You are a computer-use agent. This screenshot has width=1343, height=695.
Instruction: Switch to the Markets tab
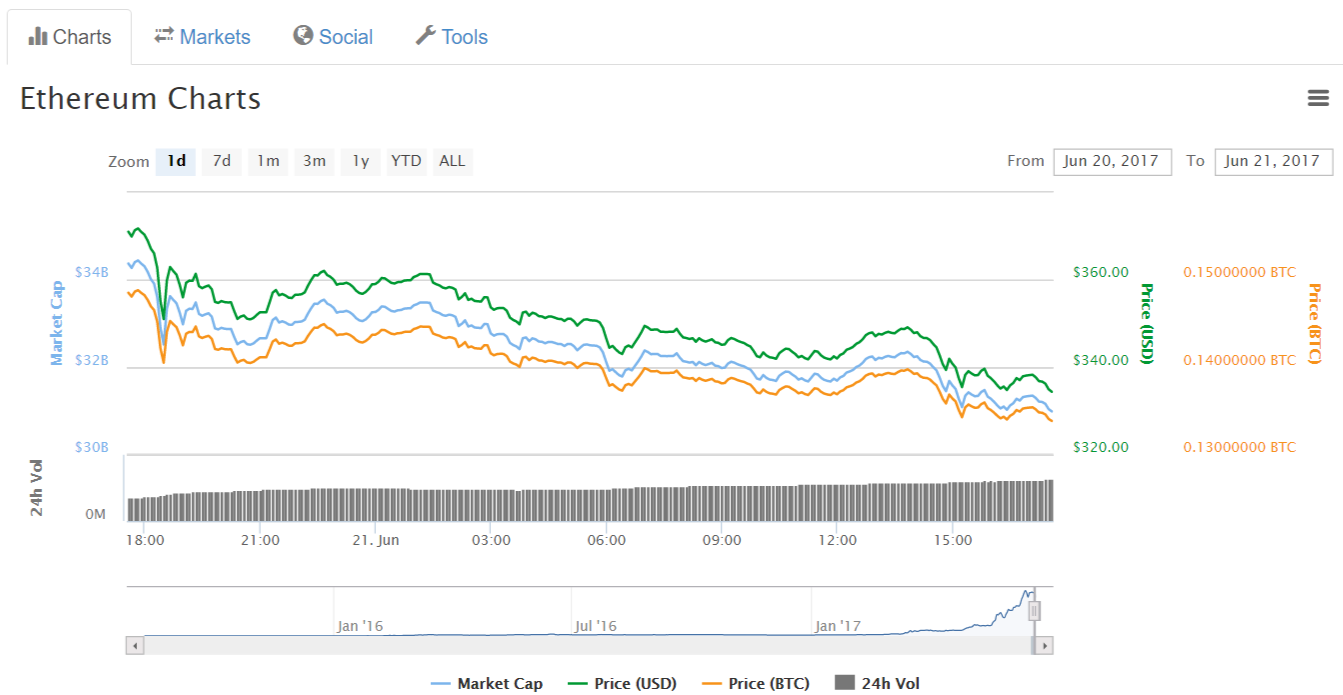click(x=202, y=37)
